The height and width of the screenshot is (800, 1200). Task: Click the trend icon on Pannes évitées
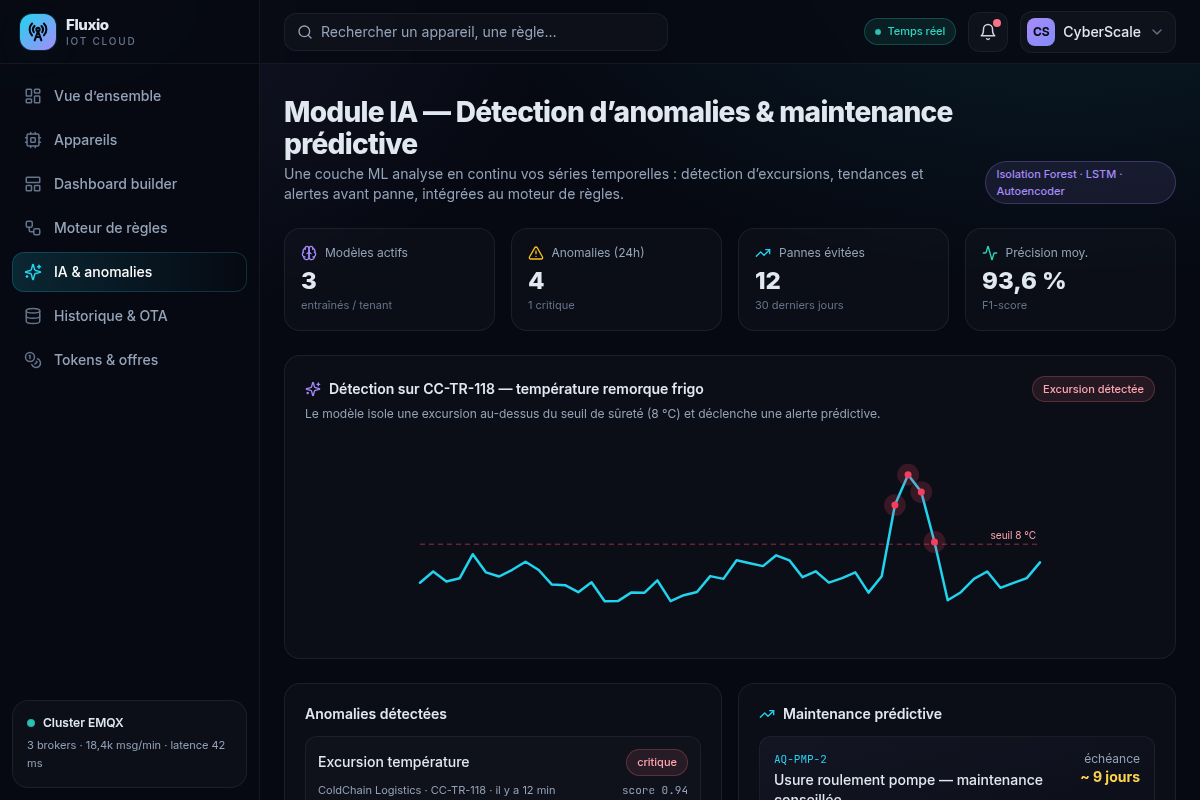point(763,253)
